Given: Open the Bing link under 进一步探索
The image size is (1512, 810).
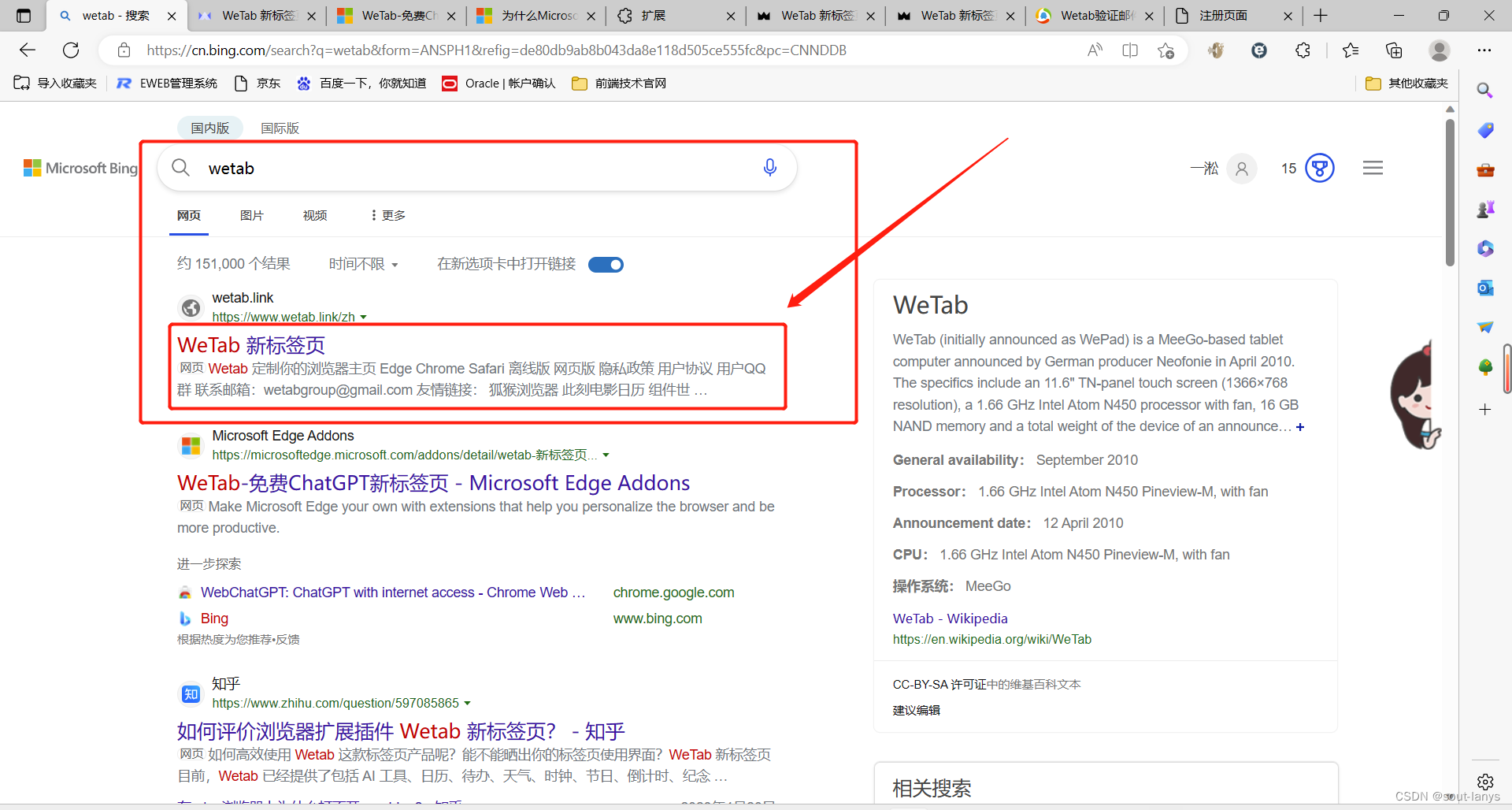Looking at the screenshot, I should 214,619.
